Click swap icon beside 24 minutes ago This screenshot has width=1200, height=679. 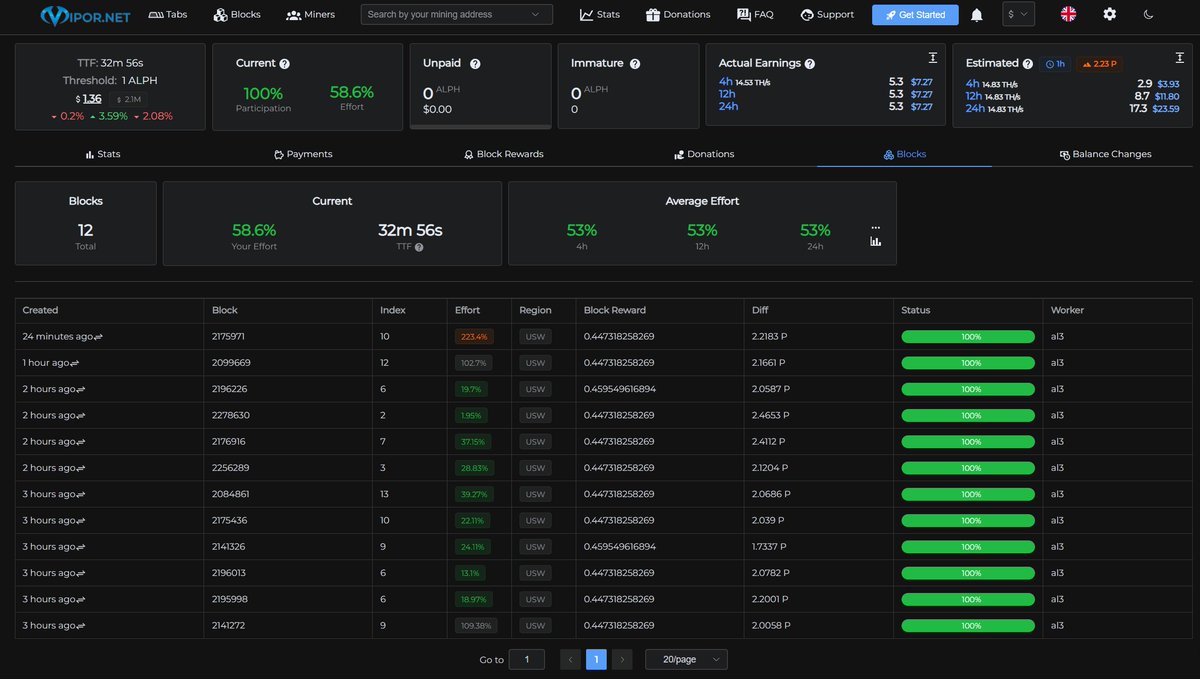coord(100,337)
